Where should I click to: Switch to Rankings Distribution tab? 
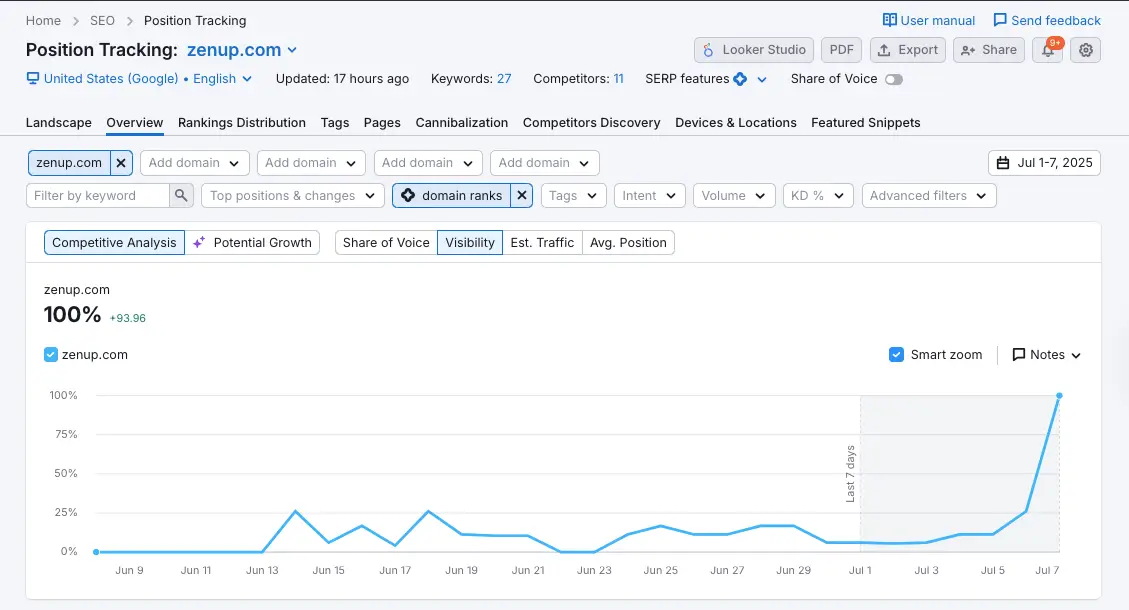(x=242, y=122)
